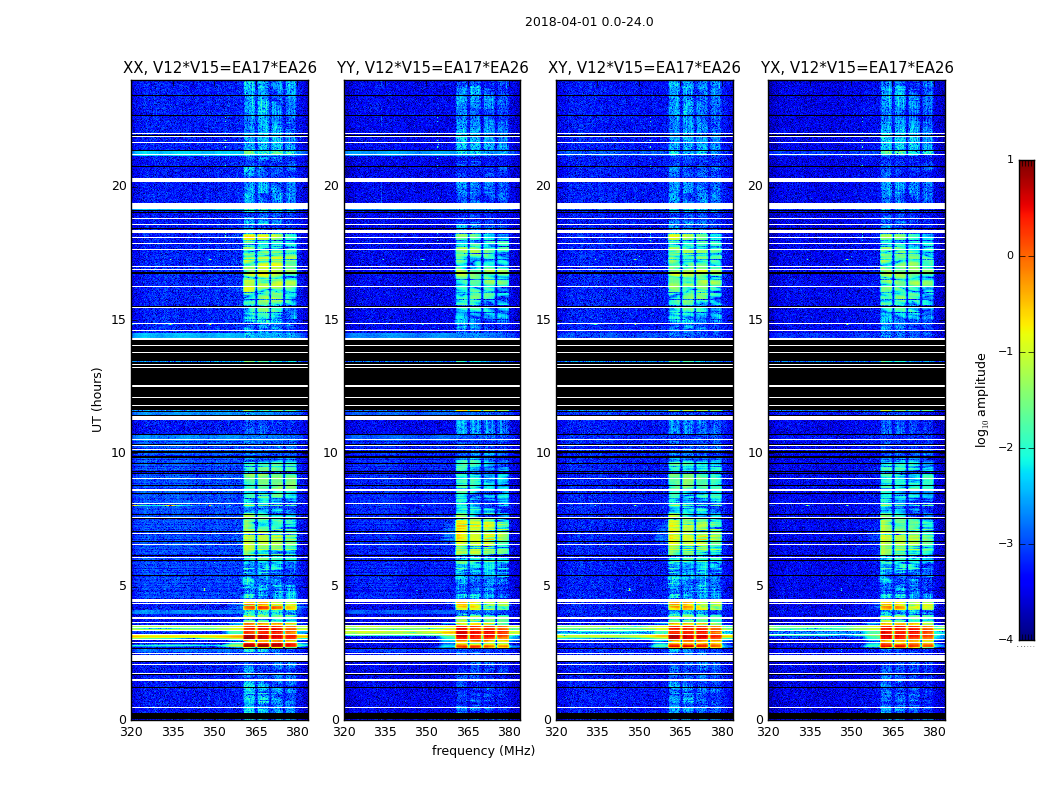The image size is (1050, 800).
Task: Select the YX spectrogram plot
Action: pos(856,400)
